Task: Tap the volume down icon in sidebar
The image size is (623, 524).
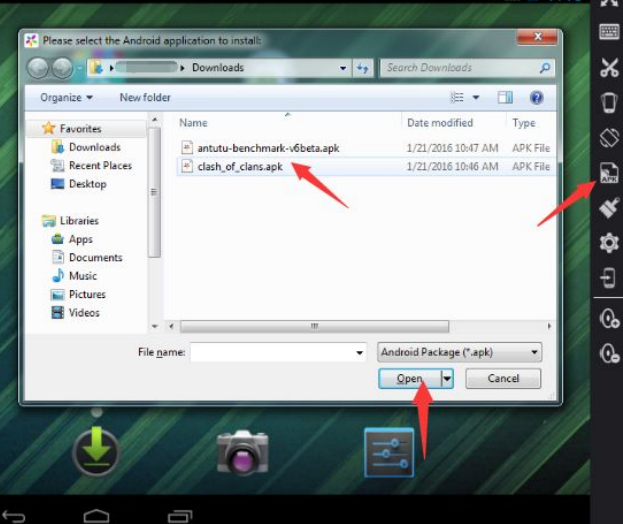Action: click(x=609, y=353)
